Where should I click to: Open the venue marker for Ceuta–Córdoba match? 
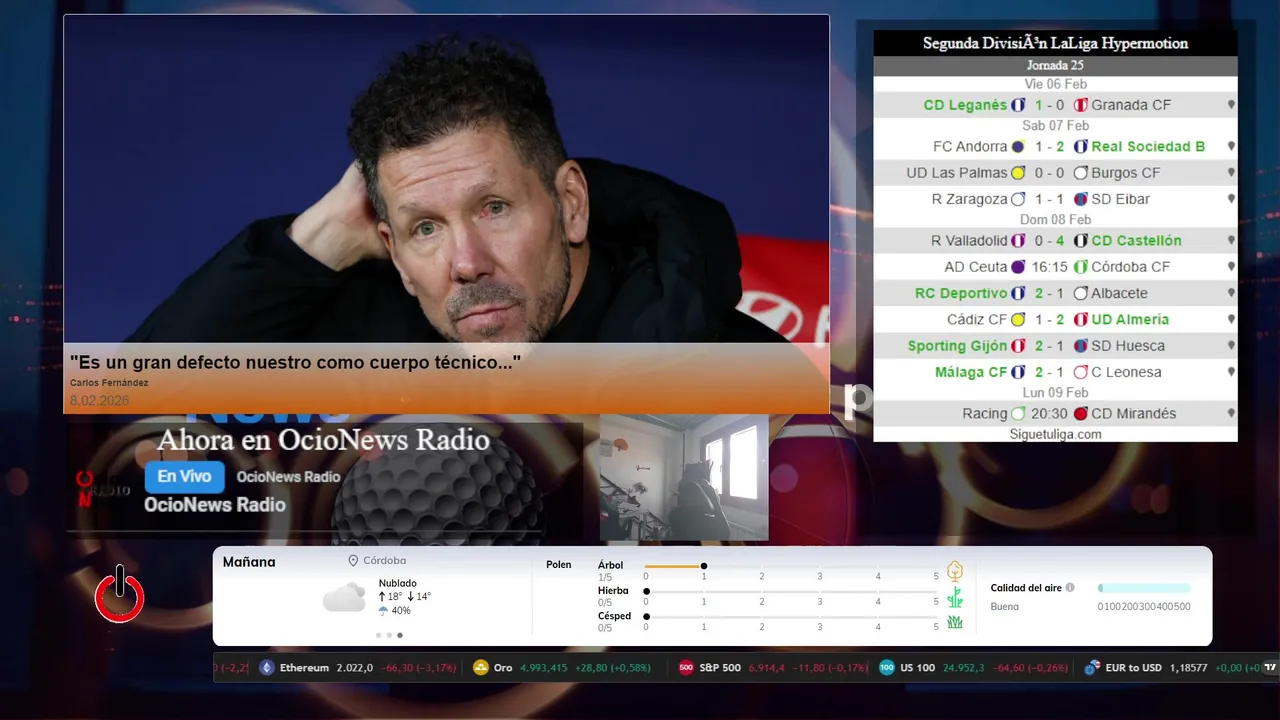(1231, 267)
